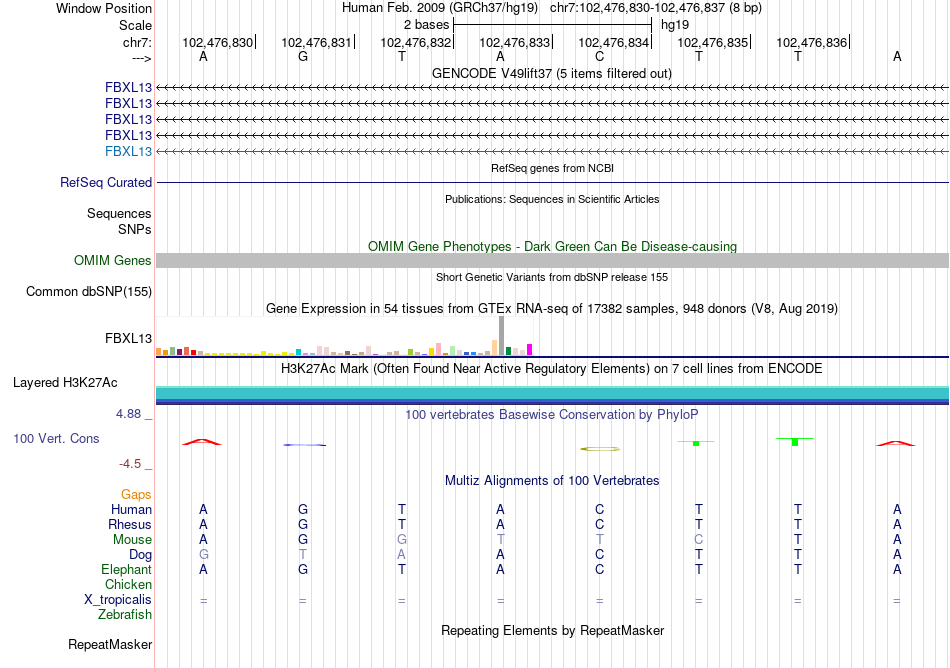950x668 pixels.
Task: Open 'Short Genetic Variants from dbSNP release 155' title
Action: click(552, 277)
